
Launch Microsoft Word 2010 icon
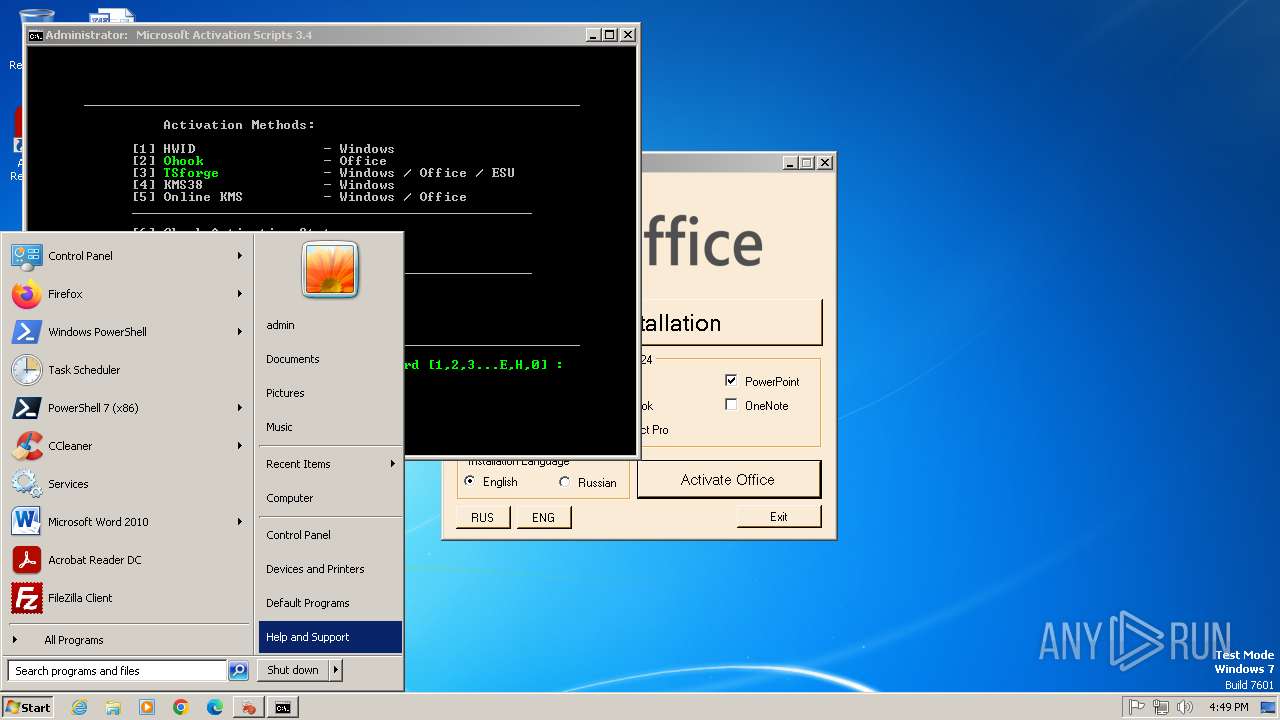[x=26, y=522]
